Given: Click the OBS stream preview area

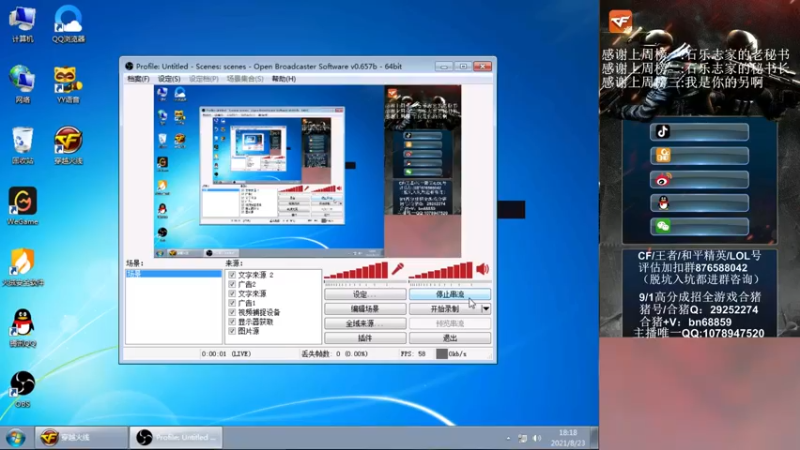Looking at the screenshot, I should [308, 171].
